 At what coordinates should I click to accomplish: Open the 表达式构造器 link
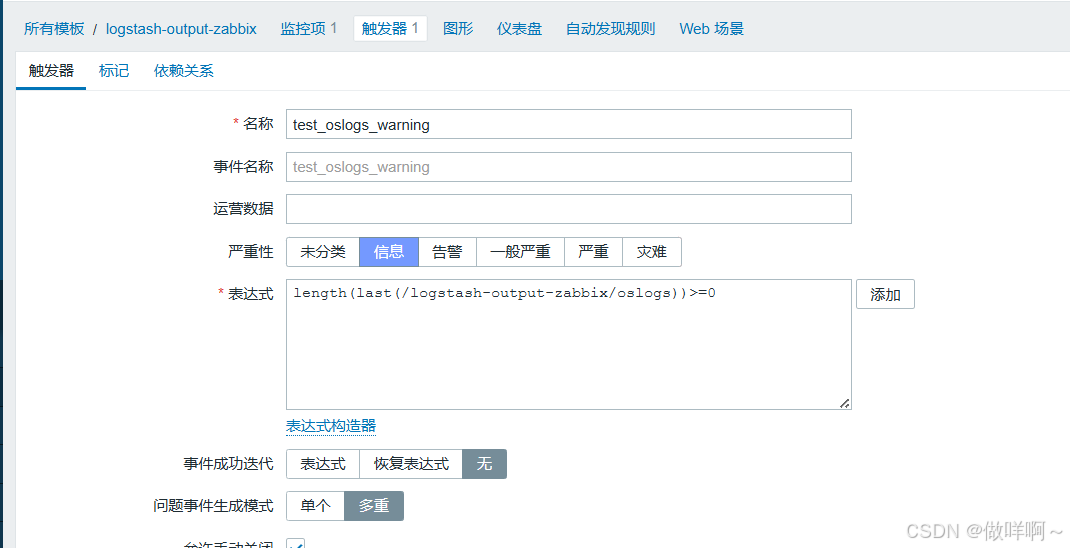(x=331, y=426)
